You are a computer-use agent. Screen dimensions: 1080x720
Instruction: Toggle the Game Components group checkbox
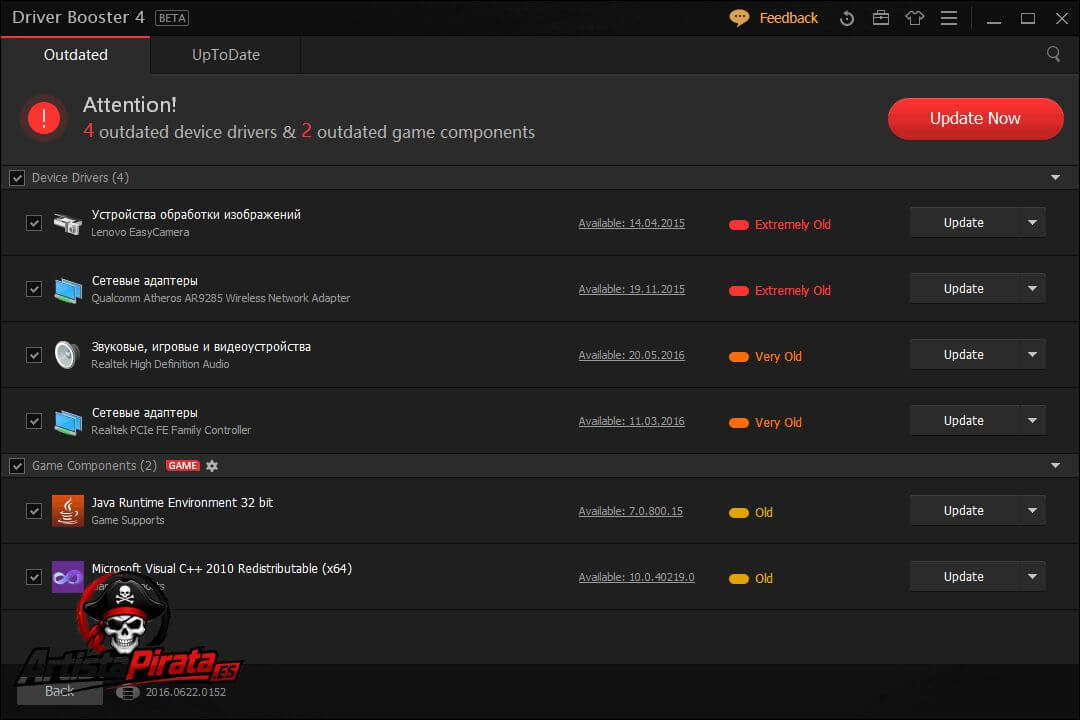click(x=17, y=466)
